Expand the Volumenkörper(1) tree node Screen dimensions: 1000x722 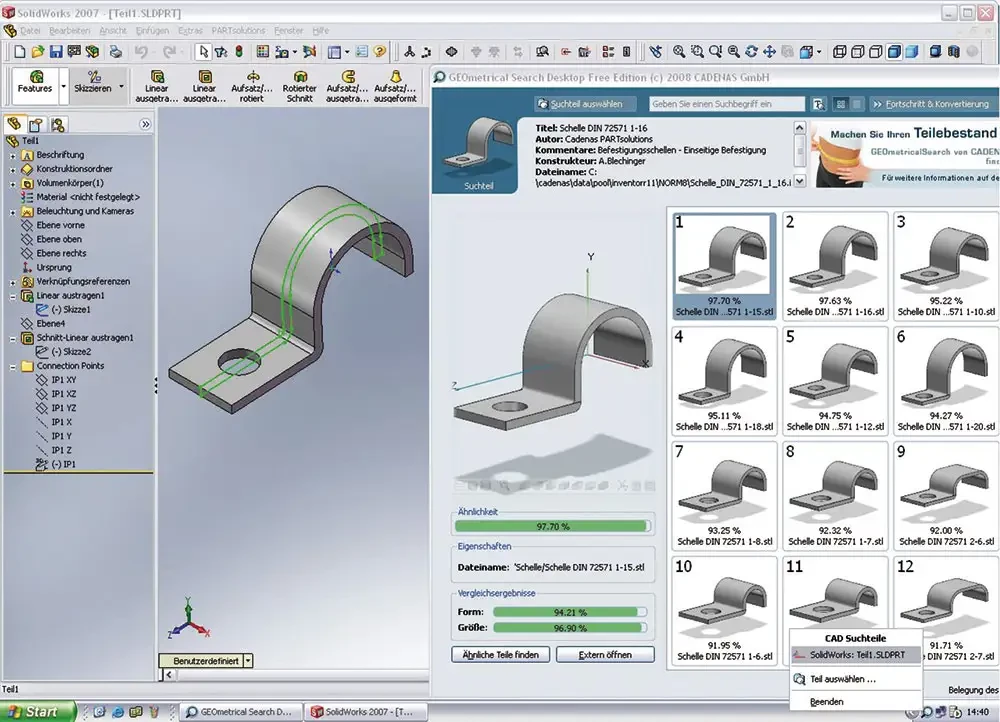[13, 183]
